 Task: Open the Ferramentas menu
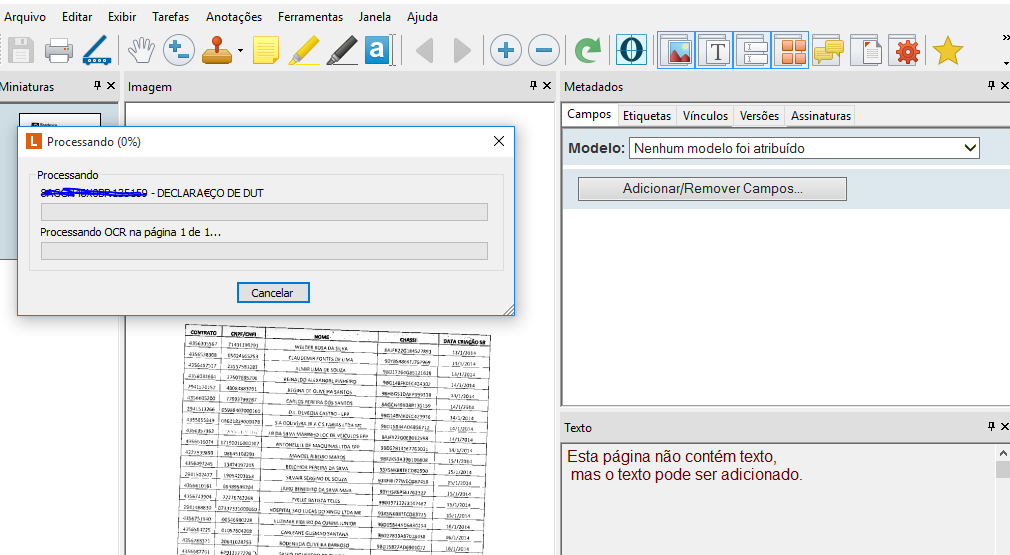pyautogui.click(x=309, y=17)
